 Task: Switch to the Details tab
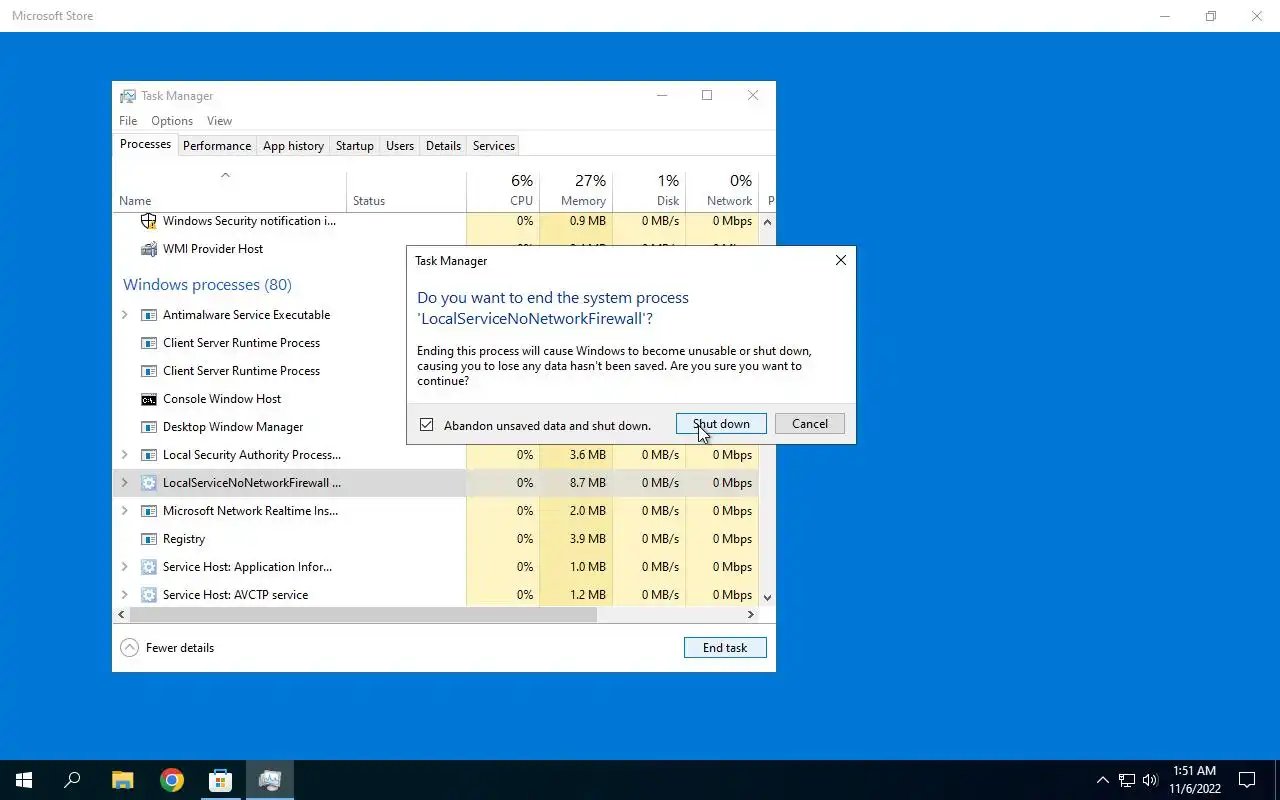[x=443, y=146]
